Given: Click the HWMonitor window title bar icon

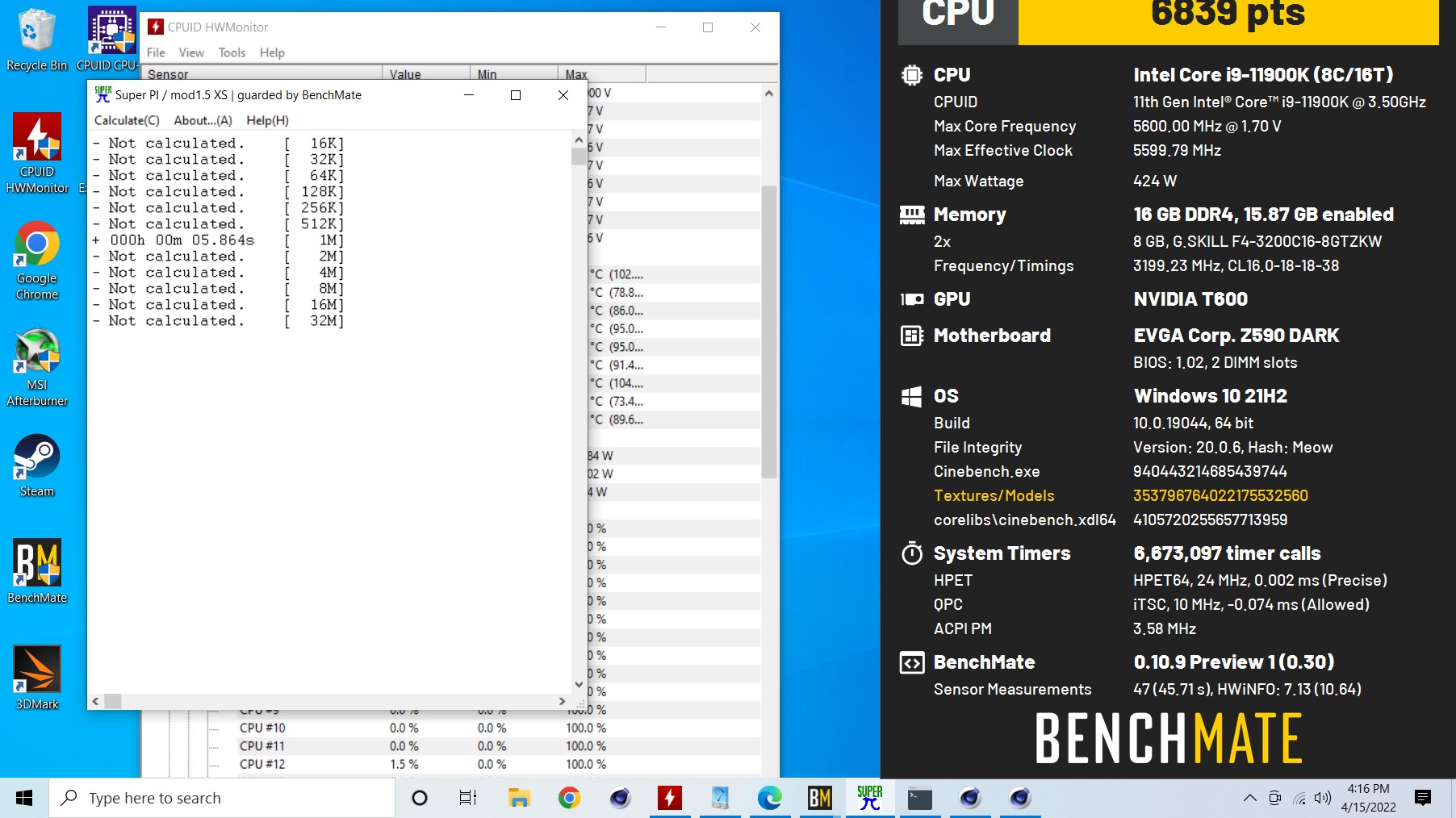Looking at the screenshot, I should [156, 27].
